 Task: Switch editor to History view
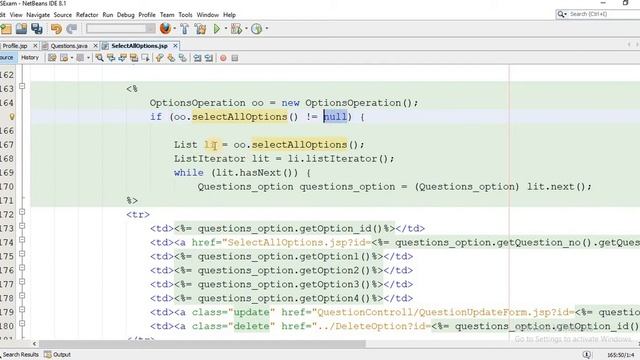pyautogui.click(x=30, y=58)
